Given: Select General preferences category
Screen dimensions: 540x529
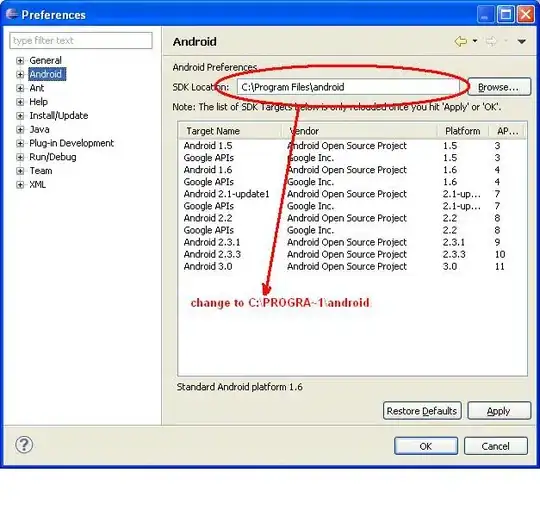Looking at the screenshot, I should 45,61.
